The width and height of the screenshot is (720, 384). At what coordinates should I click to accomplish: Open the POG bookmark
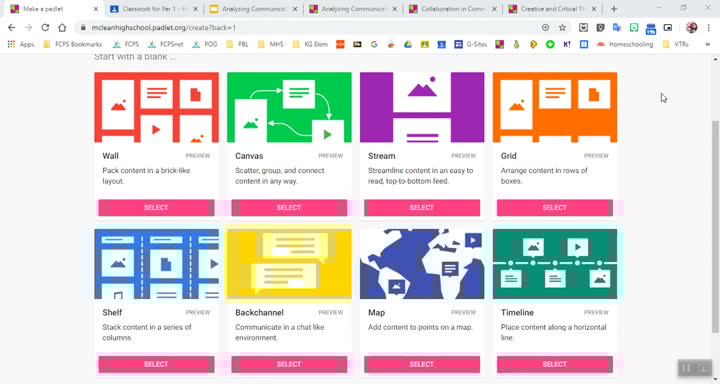pos(205,44)
